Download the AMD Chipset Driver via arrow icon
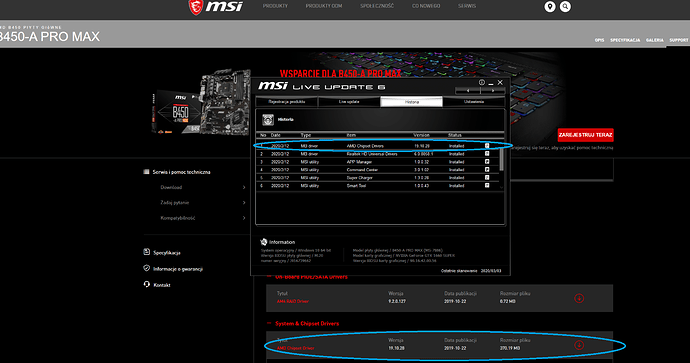The width and height of the screenshot is (690, 363). pos(579,345)
